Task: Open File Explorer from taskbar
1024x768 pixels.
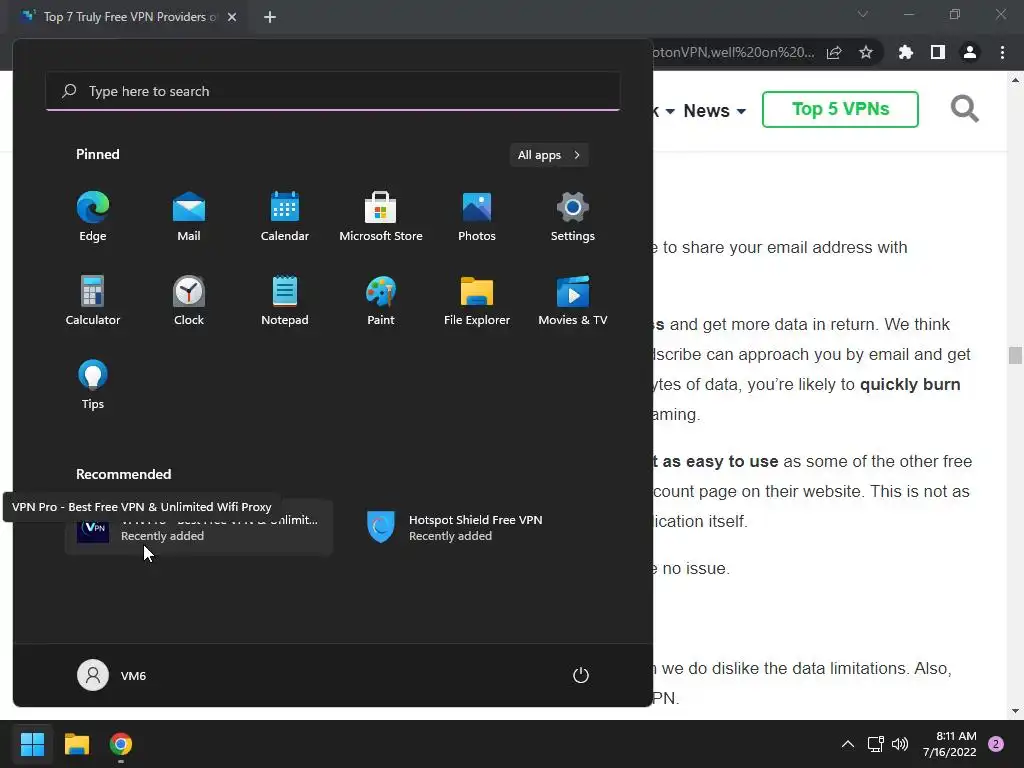Action: pos(76,744)
